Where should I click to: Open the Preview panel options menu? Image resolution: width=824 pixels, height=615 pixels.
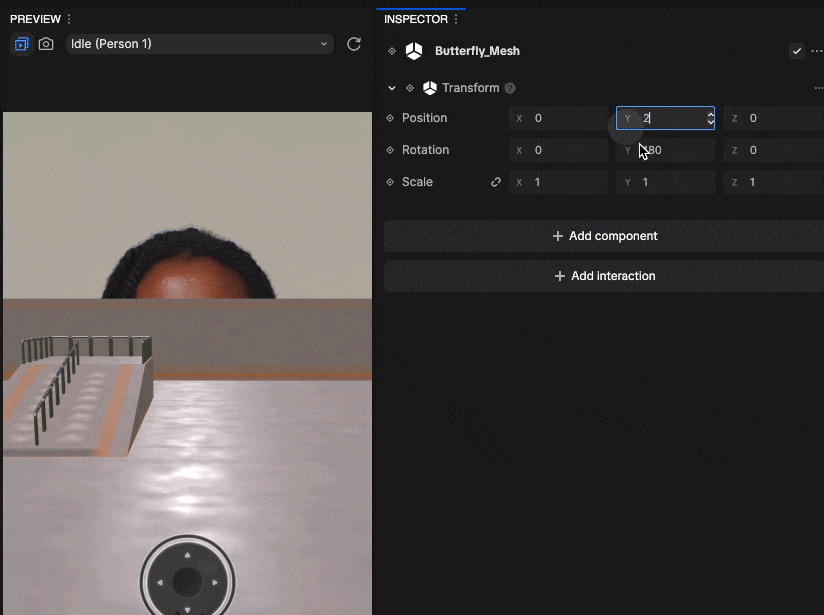coord(68,19)
